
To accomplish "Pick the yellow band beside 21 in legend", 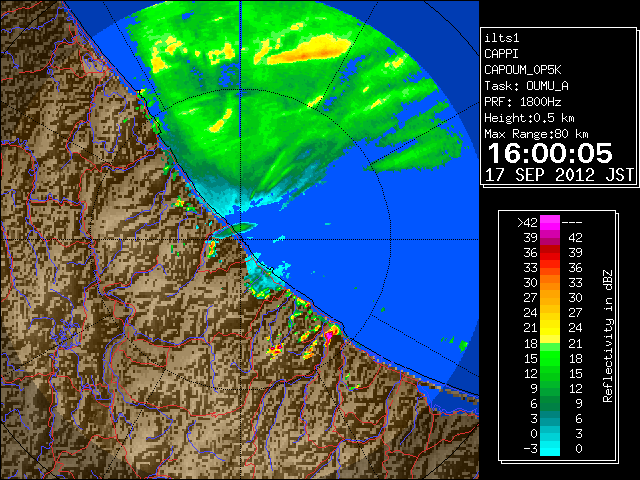I will click(550, 328).
